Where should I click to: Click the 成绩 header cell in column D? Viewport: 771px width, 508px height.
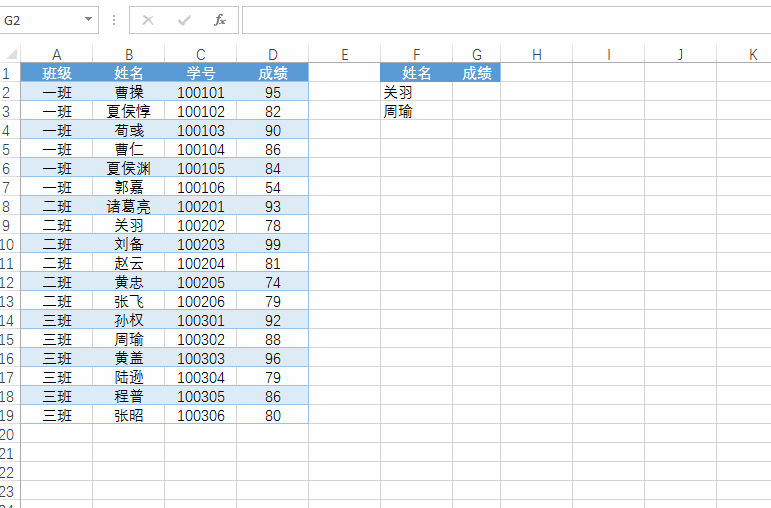pyautogui.click(x=272, y=73)
